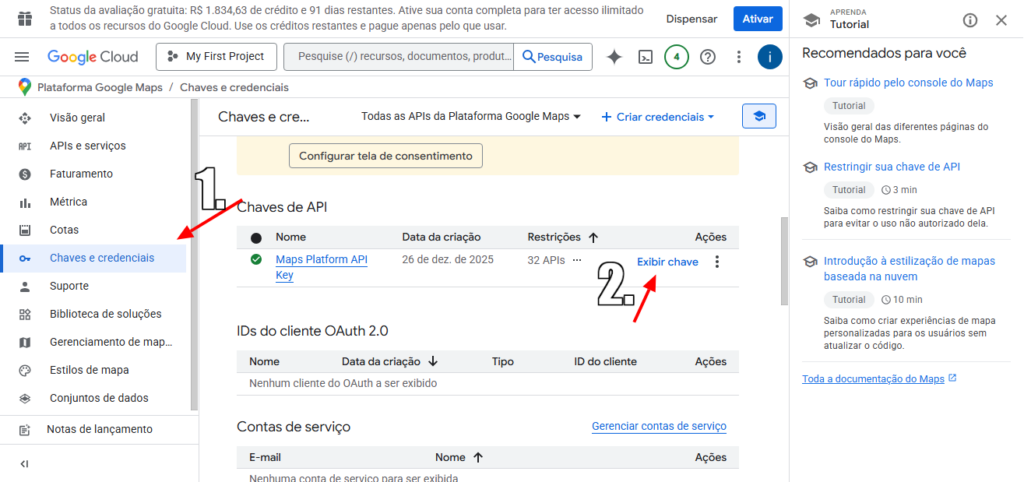The width and height of the screenshot is (1024, 482).
Task: Open the top bar three-dot settings menu
Action: pos(739,57)
